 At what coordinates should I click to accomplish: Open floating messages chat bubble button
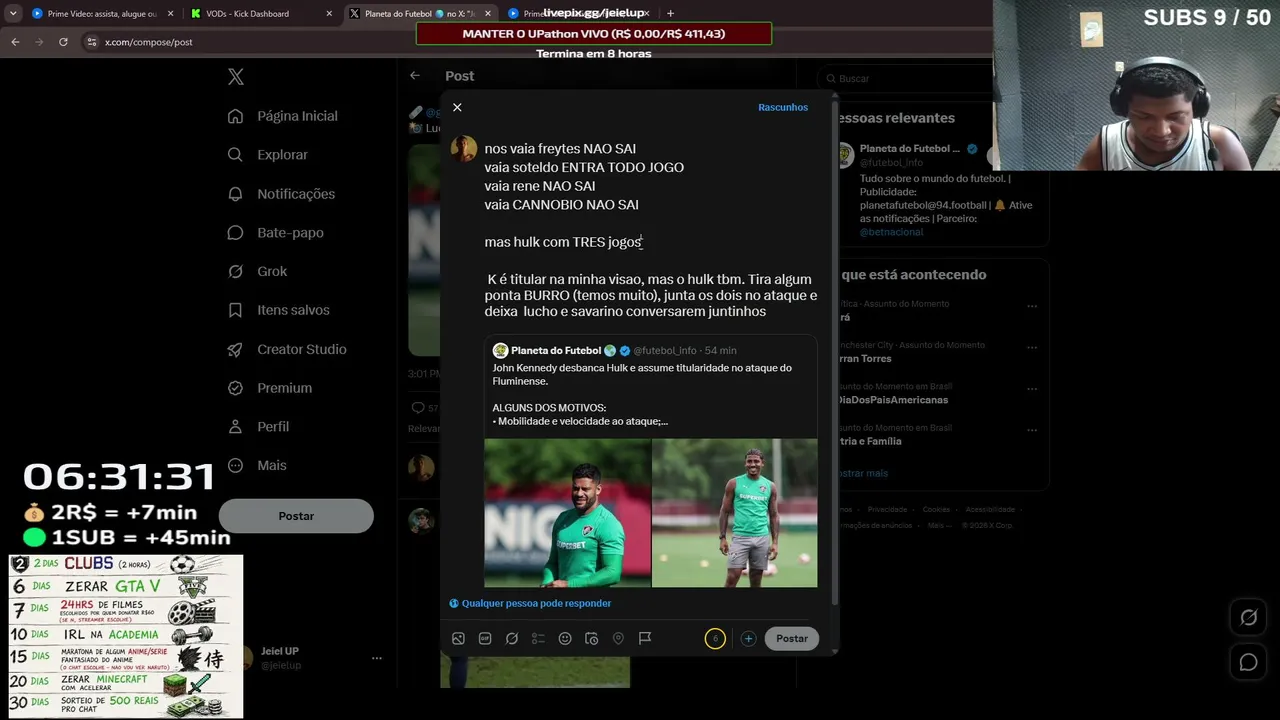1249,662
